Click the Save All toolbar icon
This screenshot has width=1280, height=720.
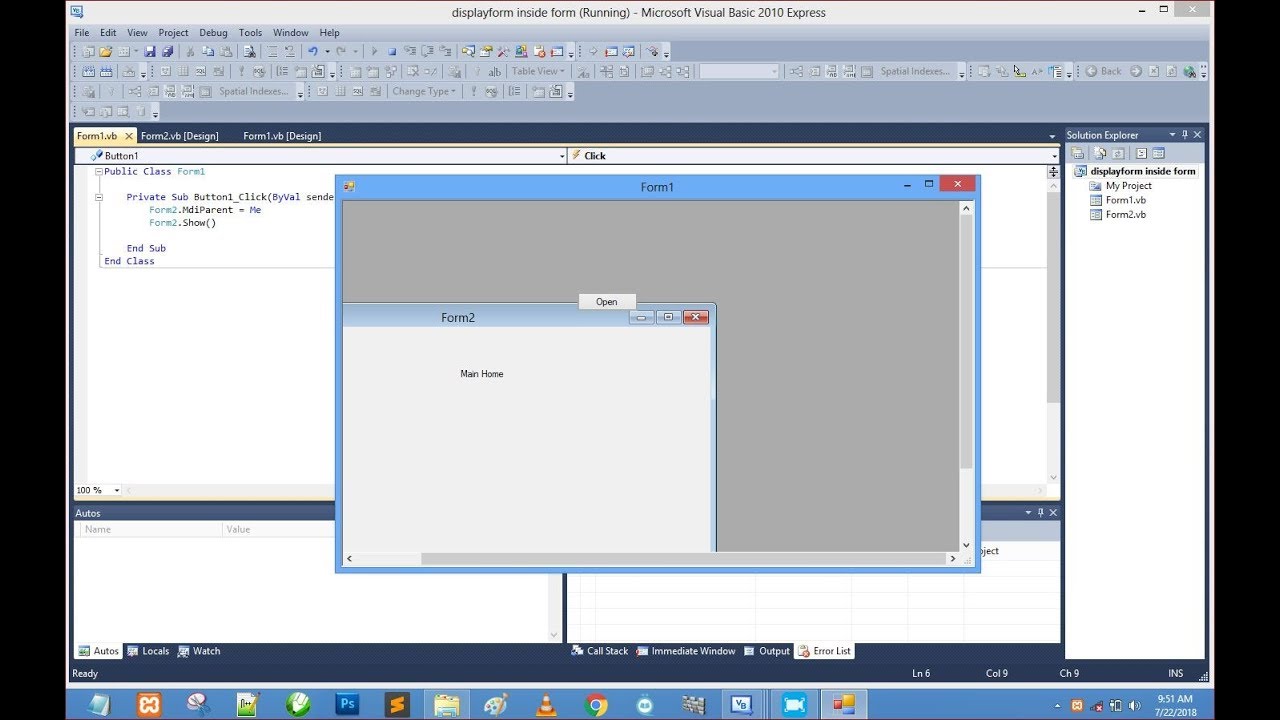pos(167,51)
